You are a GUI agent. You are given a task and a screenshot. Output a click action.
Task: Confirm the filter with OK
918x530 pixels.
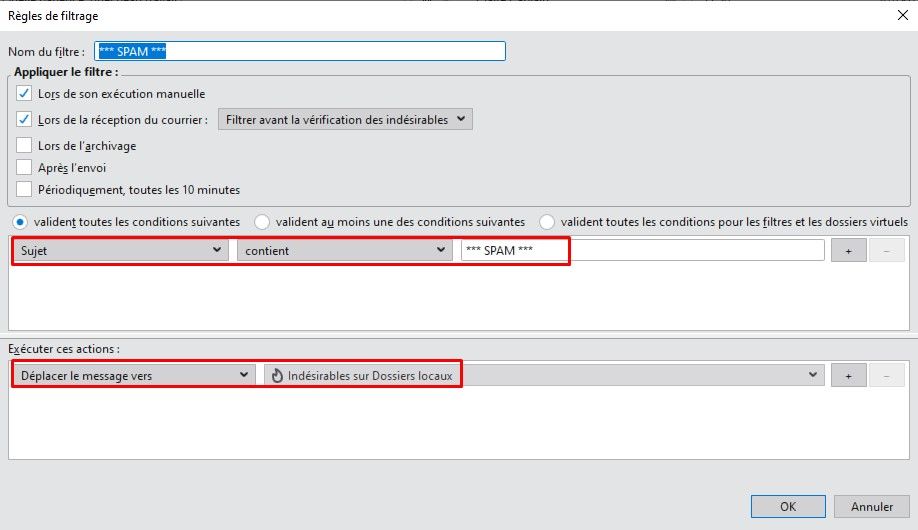(x=788, y=507)
